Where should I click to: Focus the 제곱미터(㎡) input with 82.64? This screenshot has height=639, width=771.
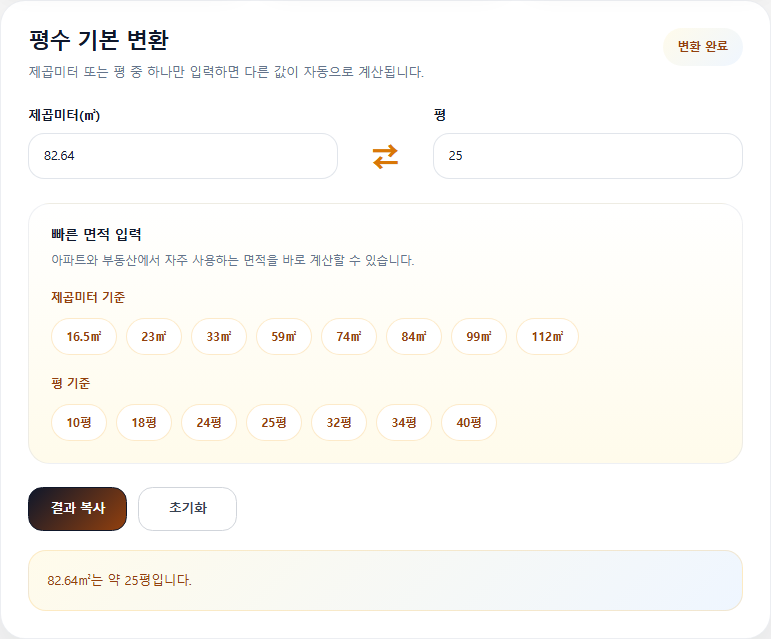tap(183, 156)
